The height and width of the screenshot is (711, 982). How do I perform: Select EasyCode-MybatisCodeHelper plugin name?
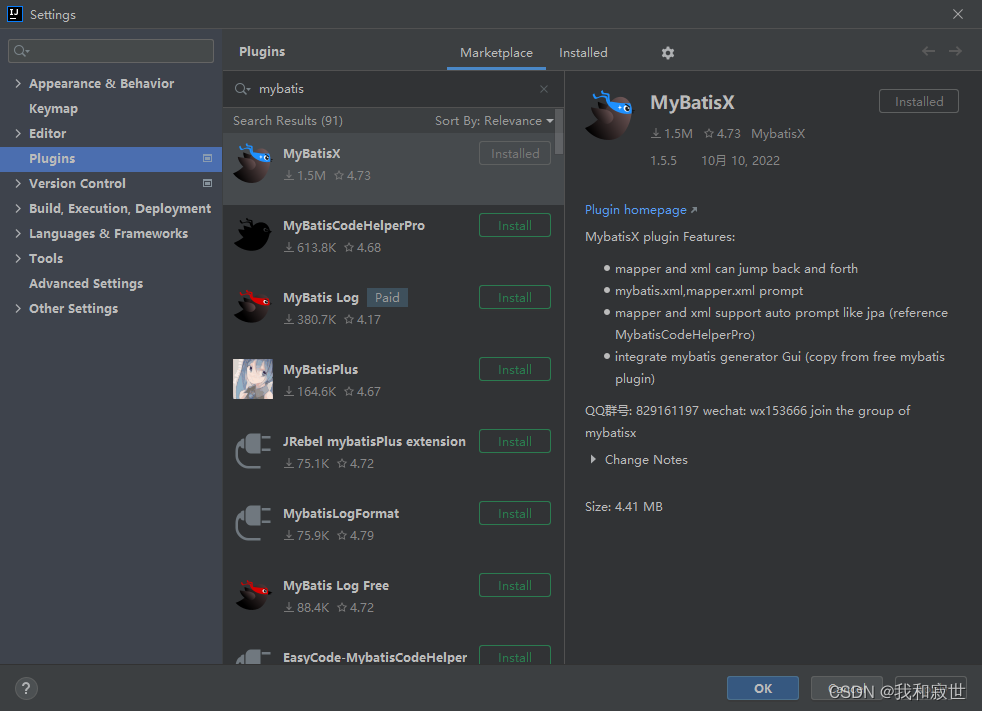375,657
